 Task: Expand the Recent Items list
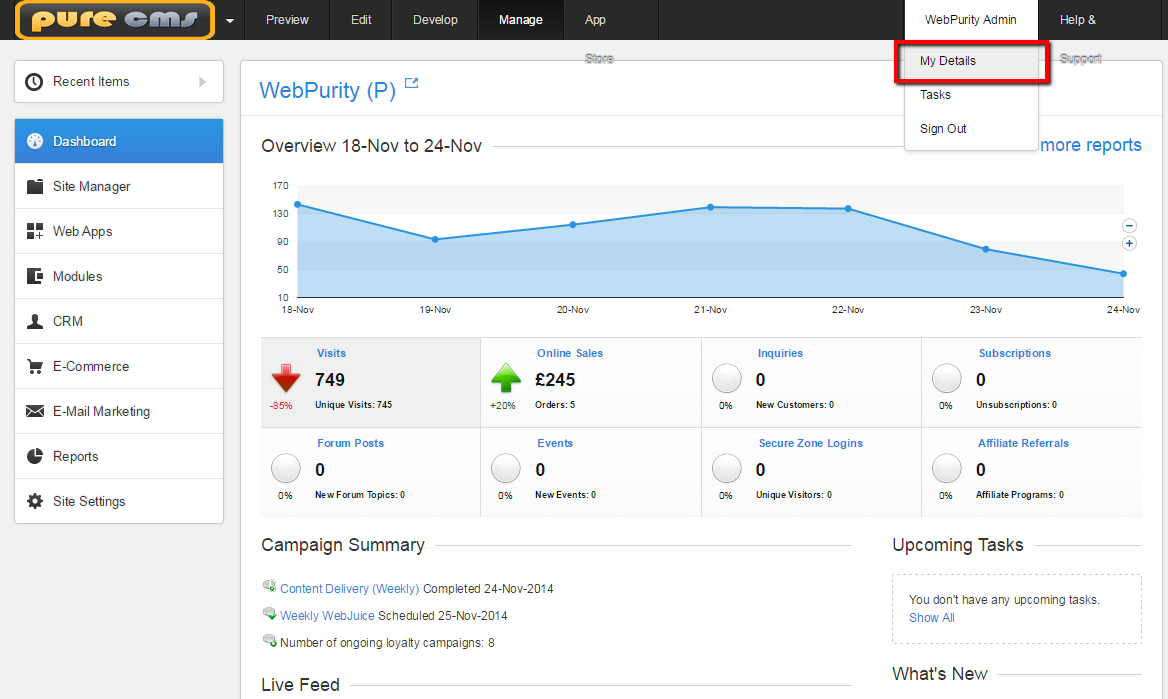coord(203,82)
